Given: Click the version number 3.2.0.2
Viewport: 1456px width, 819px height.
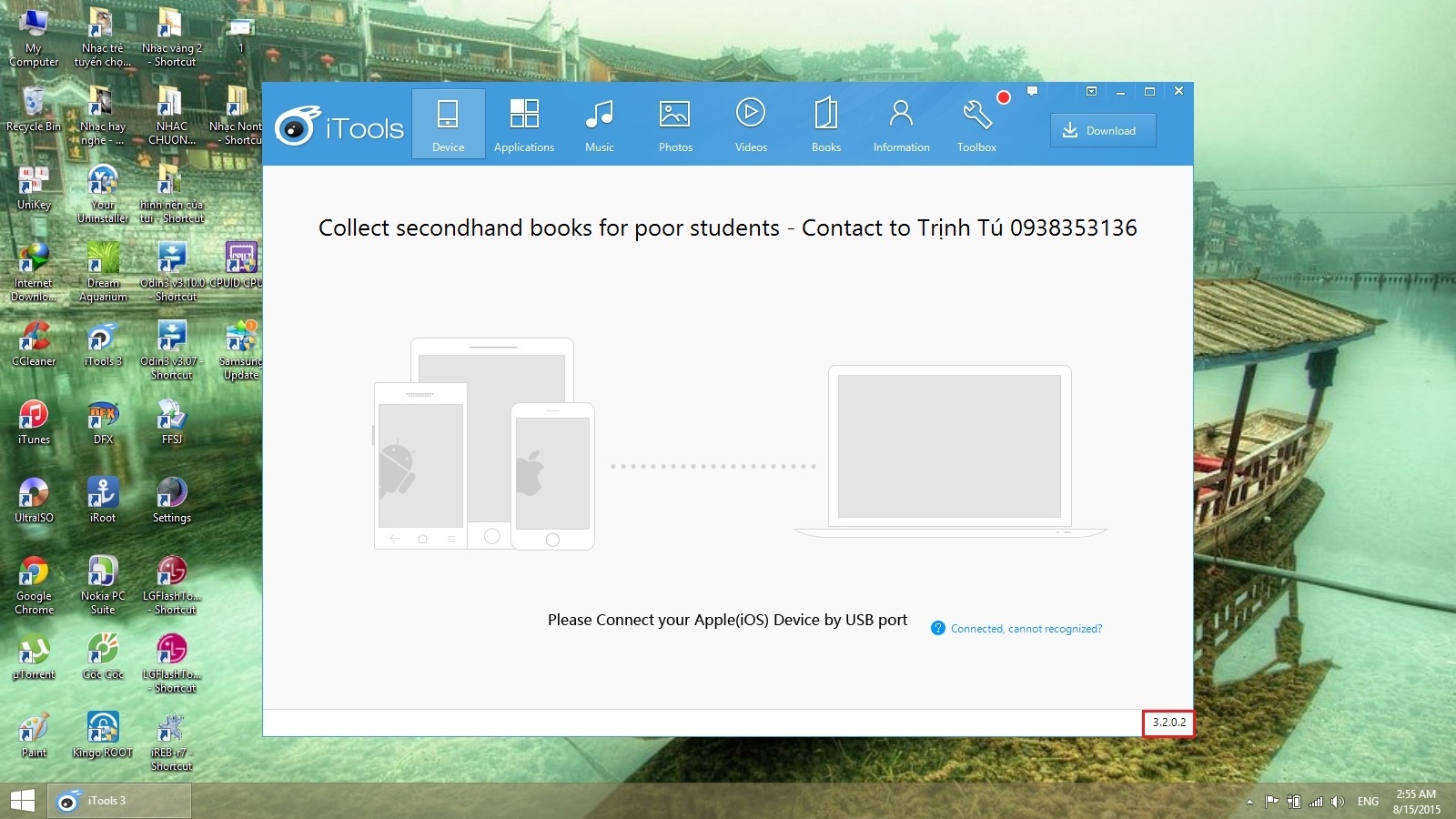Looking at the screenshot, I should point(1168,723).
